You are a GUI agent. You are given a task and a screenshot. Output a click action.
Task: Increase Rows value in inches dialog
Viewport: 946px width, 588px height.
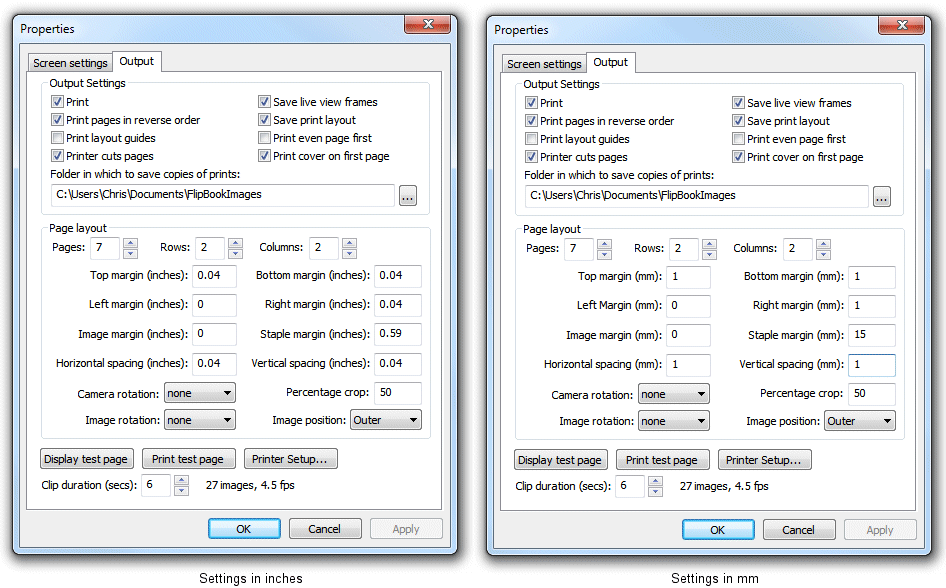click(x=235, y=243)
